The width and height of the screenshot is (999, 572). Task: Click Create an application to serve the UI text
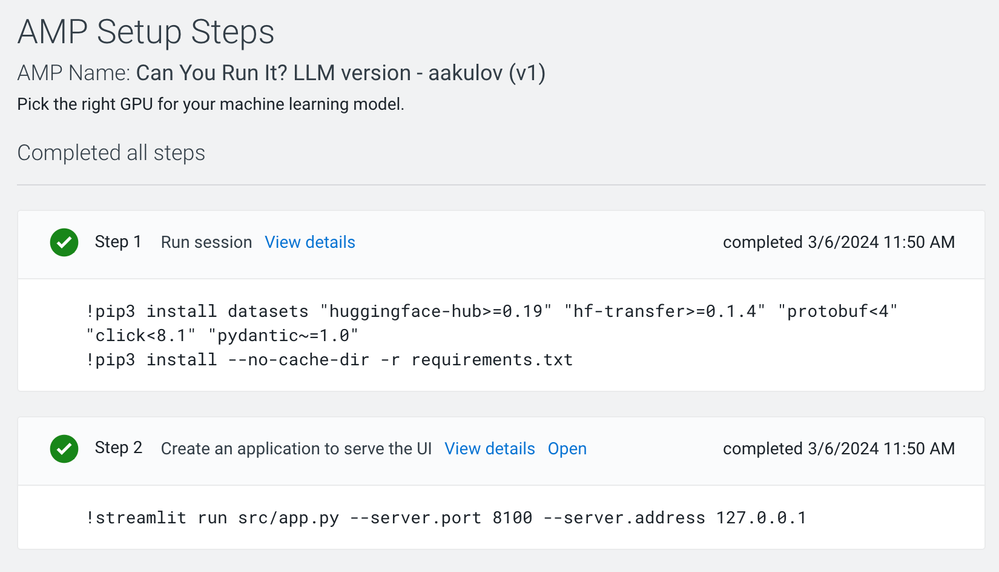pos(296,448)
